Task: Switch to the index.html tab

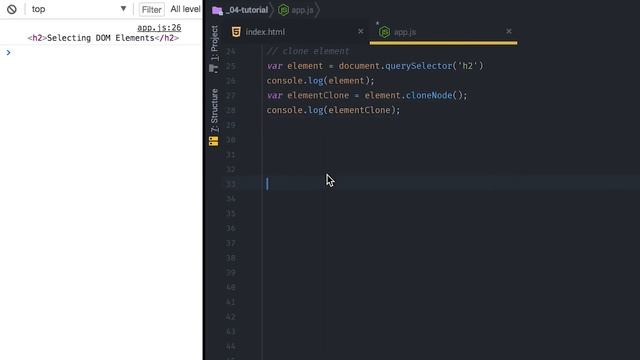Action: coord(265,32)
